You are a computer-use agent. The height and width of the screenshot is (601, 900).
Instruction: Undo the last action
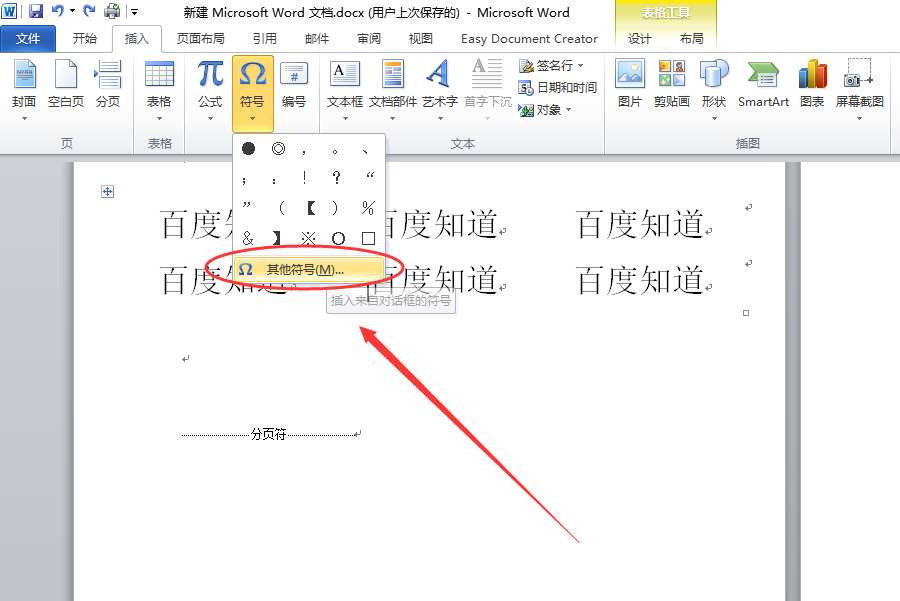(58, 10)
